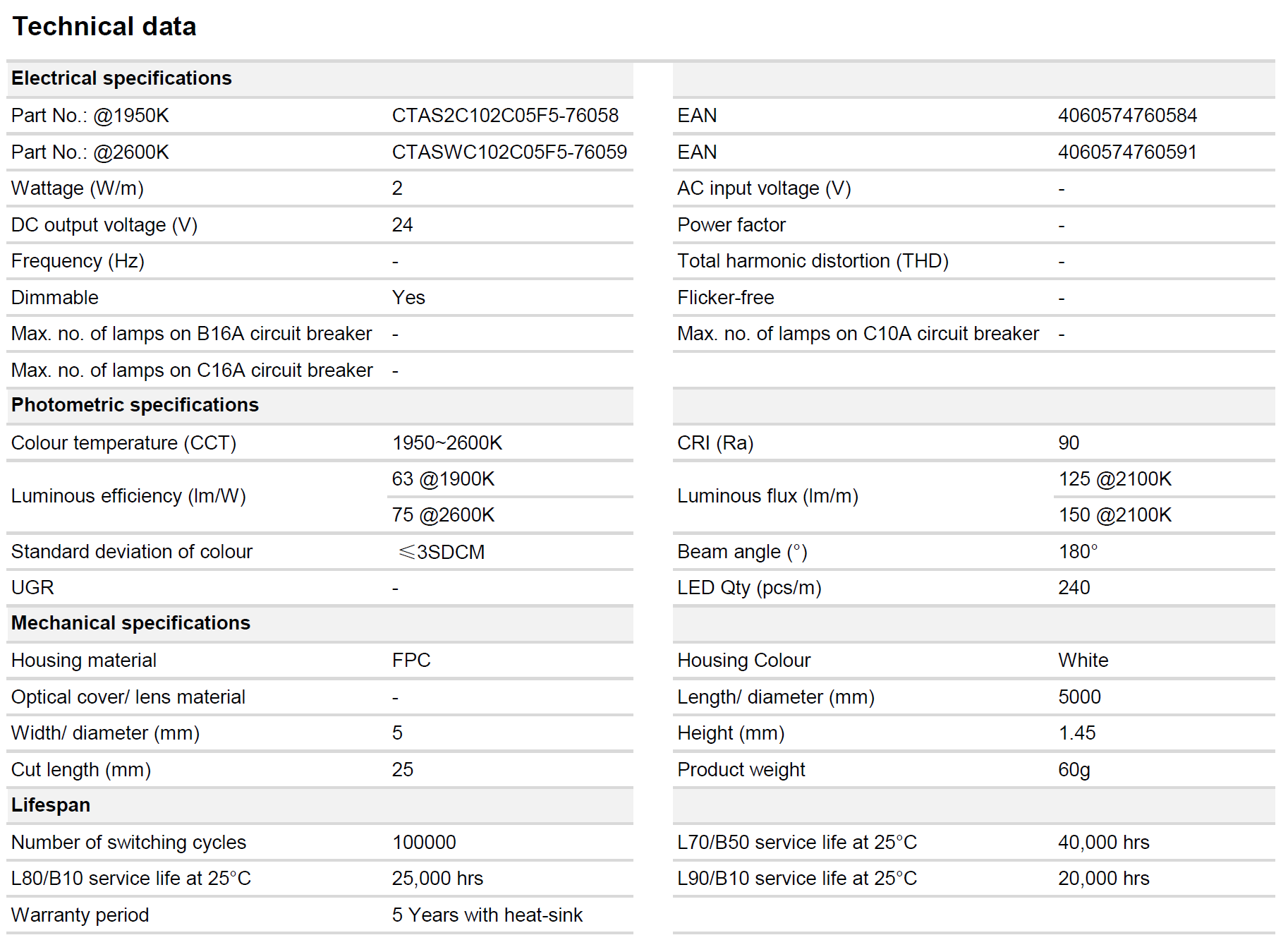Click the Beam angle value 180°
The height and width of the screenshot is (940, 1288).
point(1078,552)
